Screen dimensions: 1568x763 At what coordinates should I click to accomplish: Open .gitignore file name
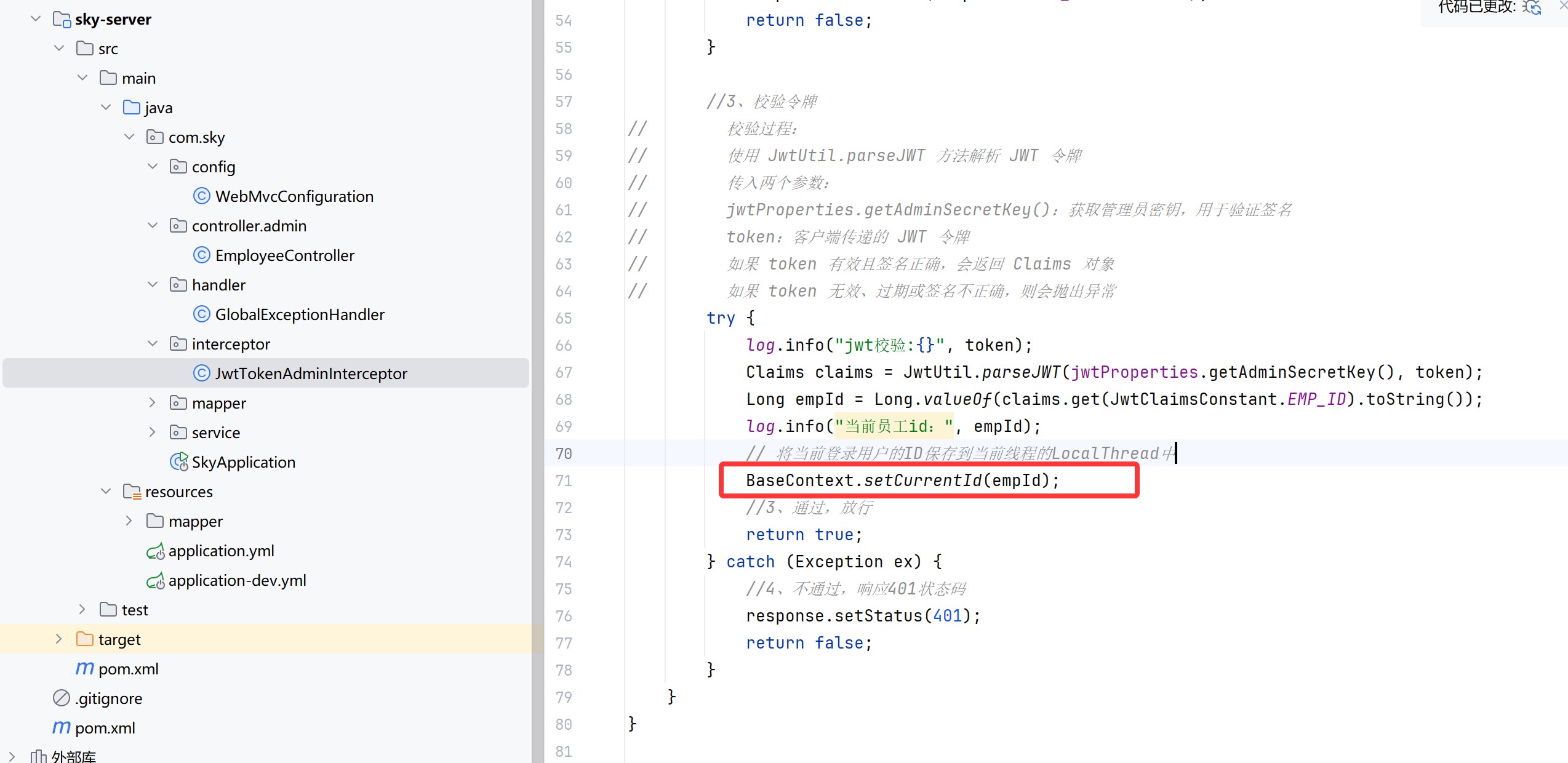click(109, 698)
